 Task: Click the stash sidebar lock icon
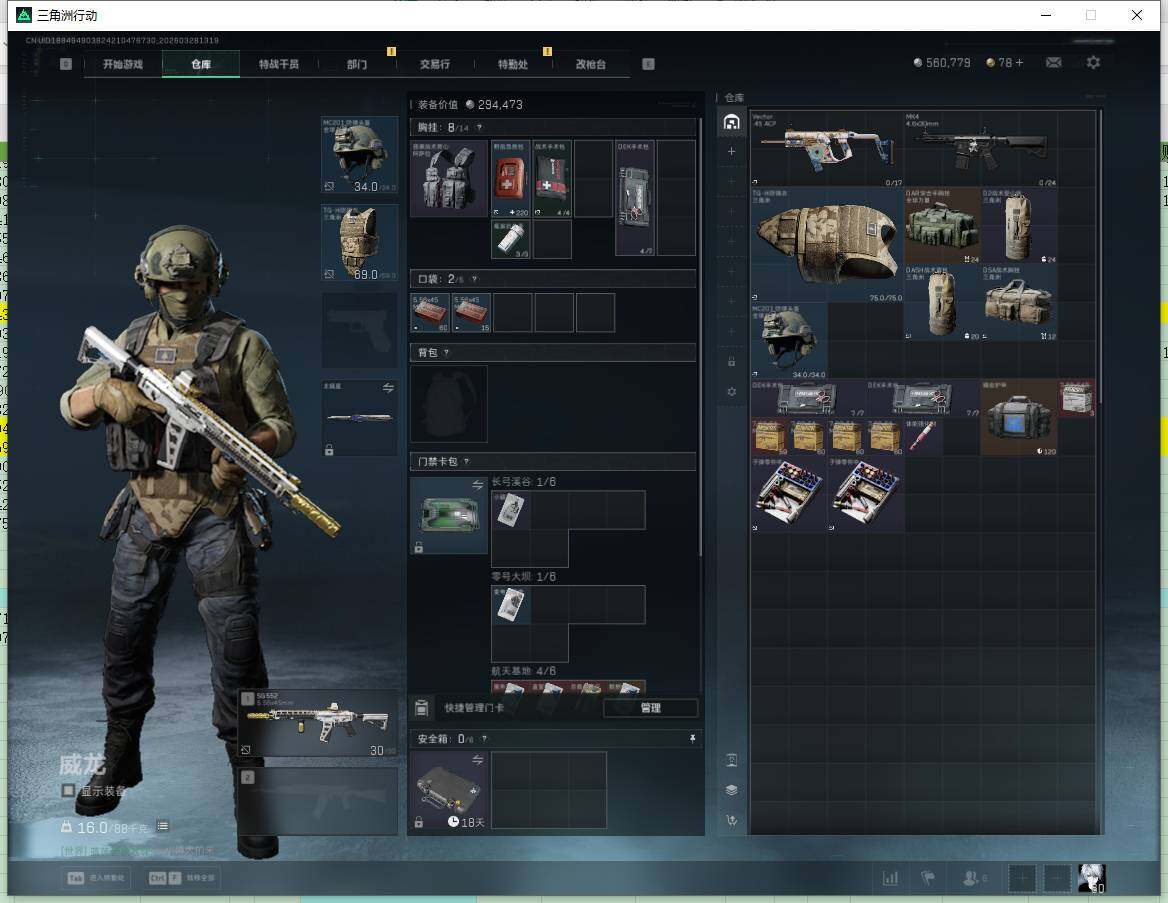[x=731, y=361]
